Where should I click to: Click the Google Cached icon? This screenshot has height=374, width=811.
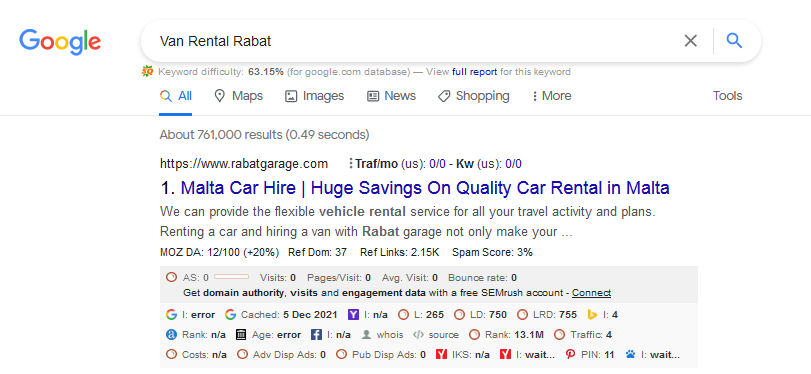coord(231,315)
